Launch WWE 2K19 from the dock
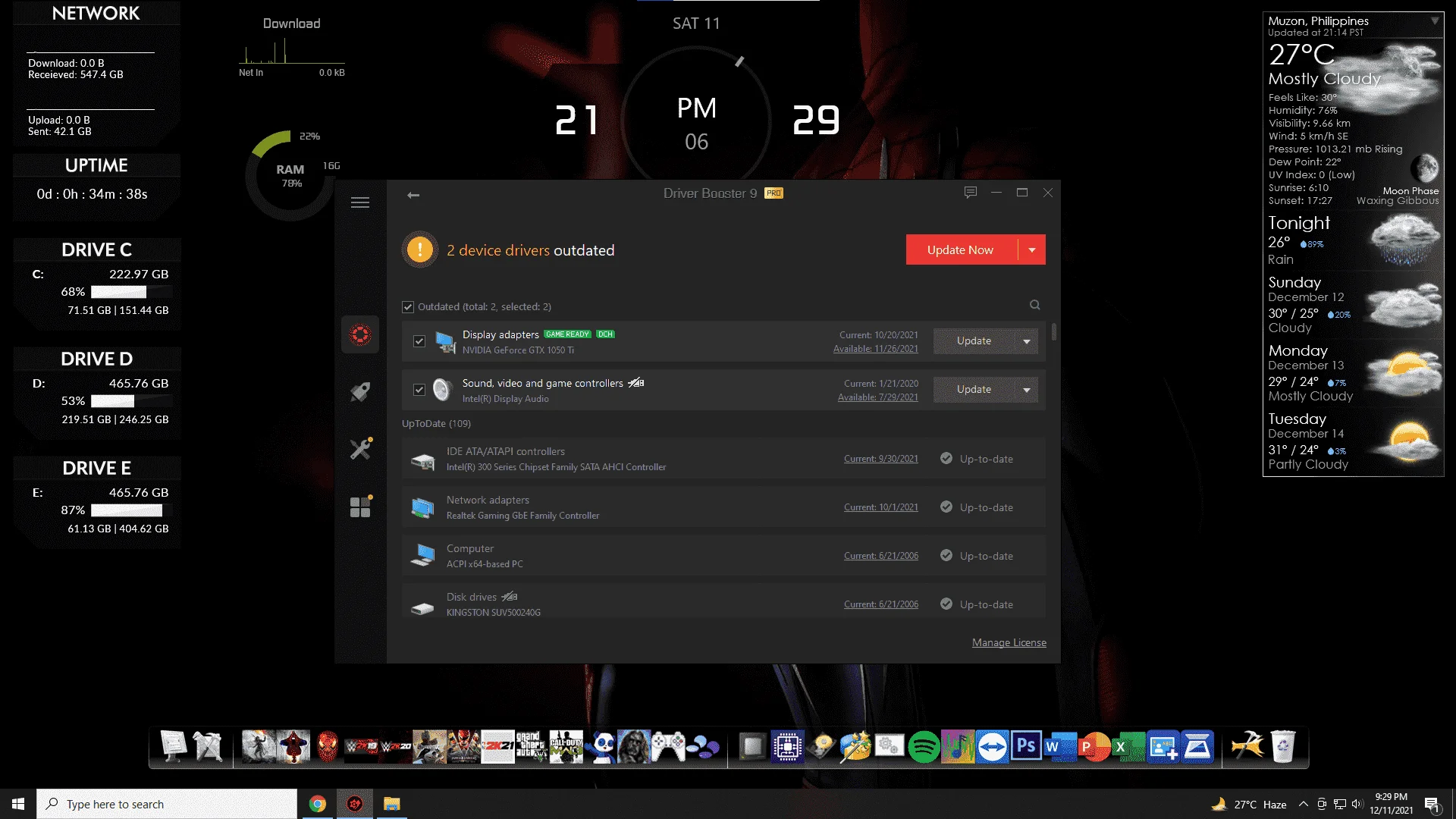Image resolution: width=1456 pixels, height=819 pixels. [361, 747]
